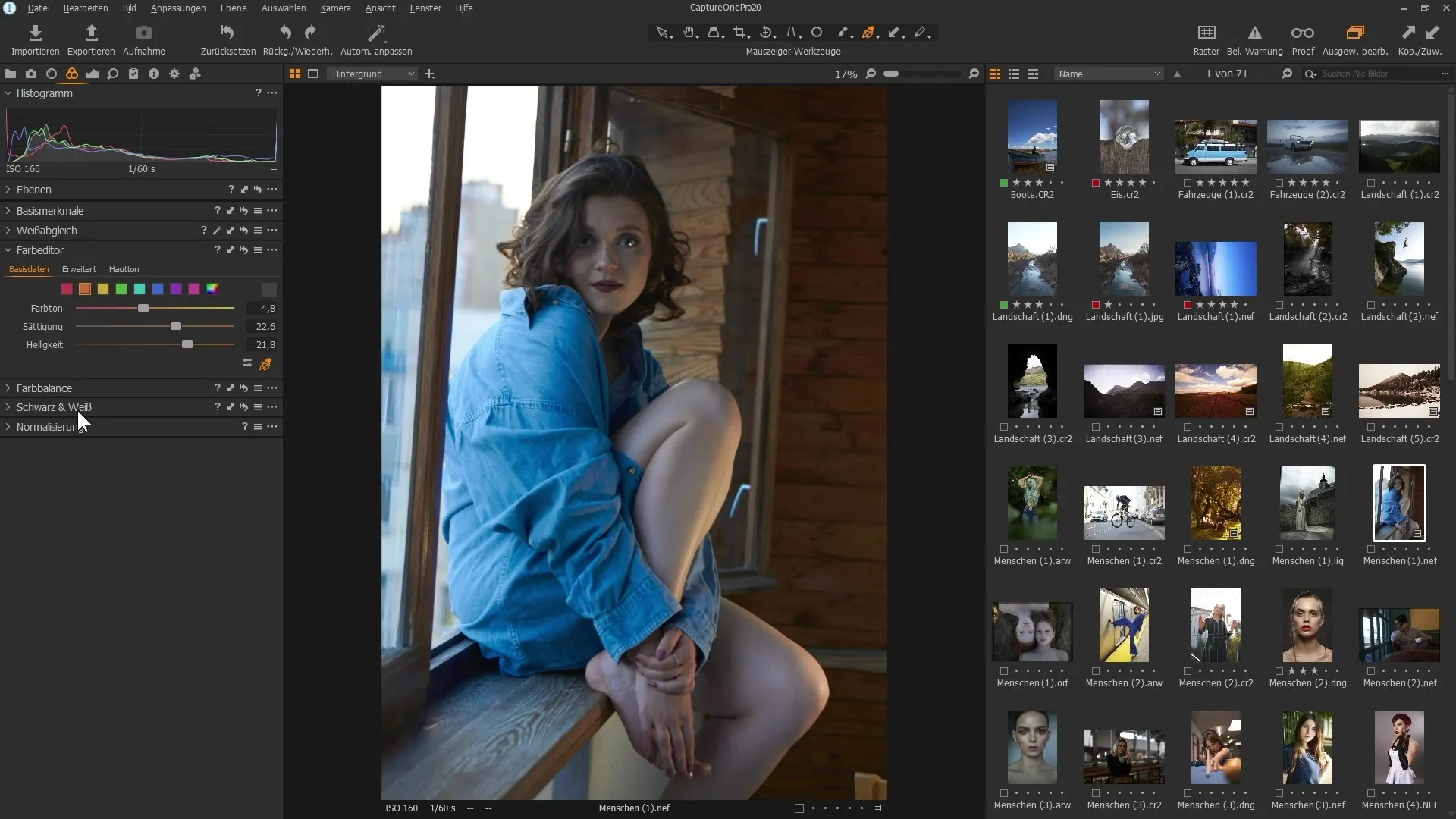Click the Autom. anpassen magic wand
The width and height of the screenshot is (1456, 819).
coord(376,33)
